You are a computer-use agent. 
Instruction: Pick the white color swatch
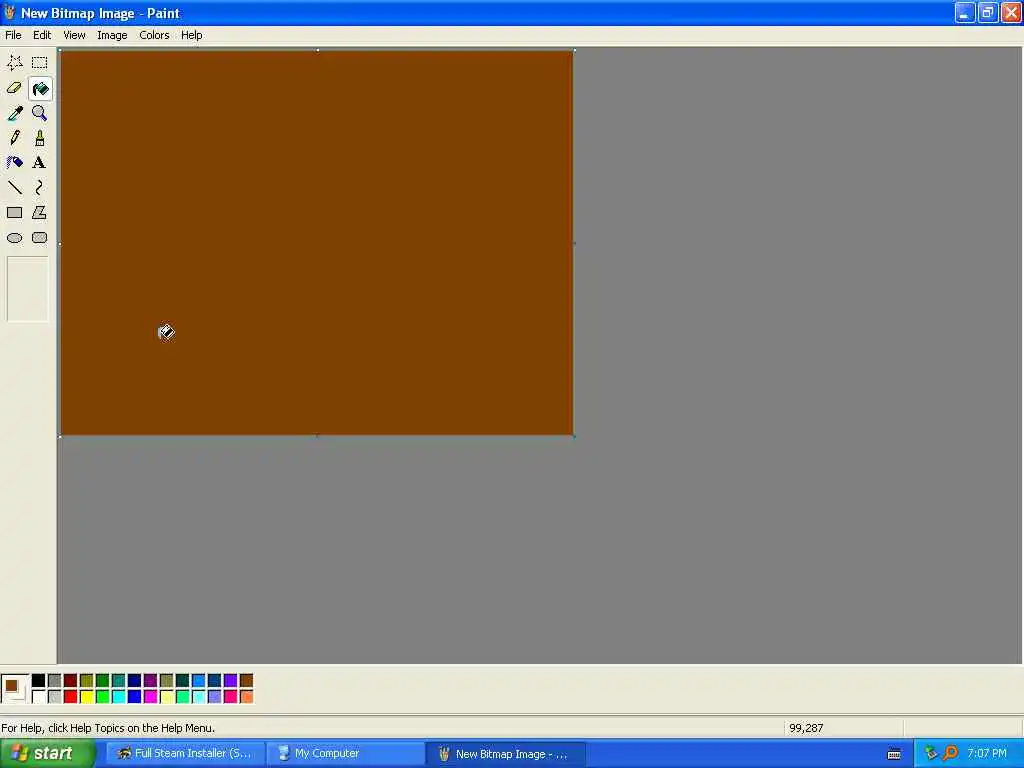point(39,697)
